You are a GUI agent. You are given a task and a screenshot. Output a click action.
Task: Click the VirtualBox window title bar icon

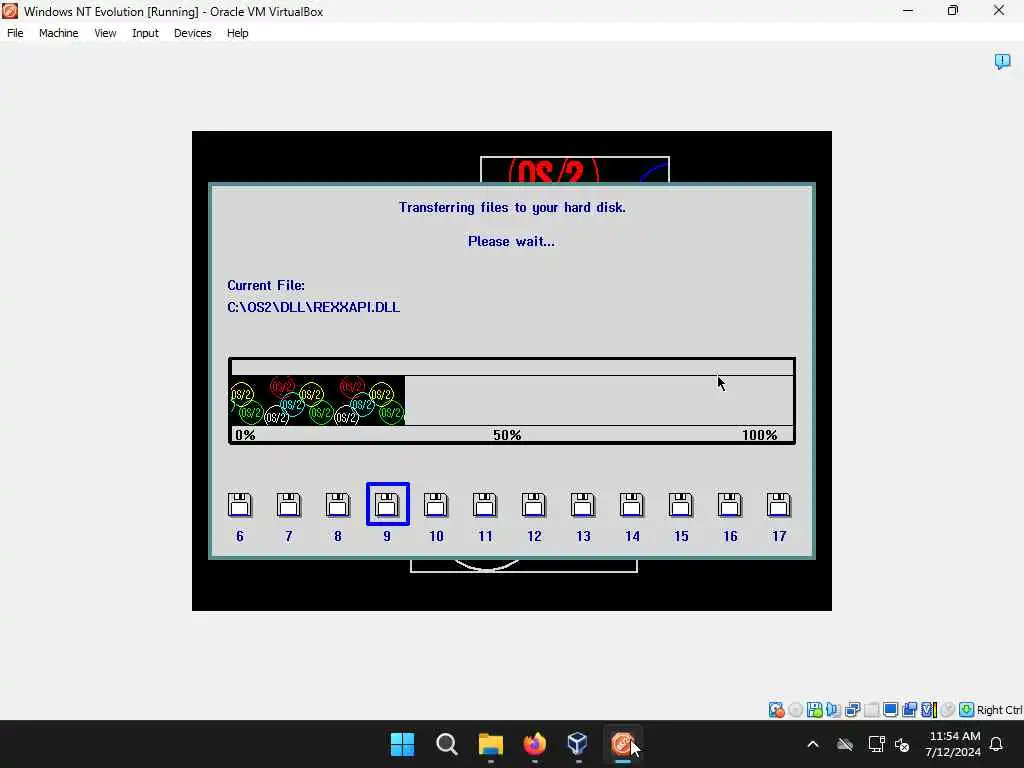pyautogui.click(x=10, y=11)
